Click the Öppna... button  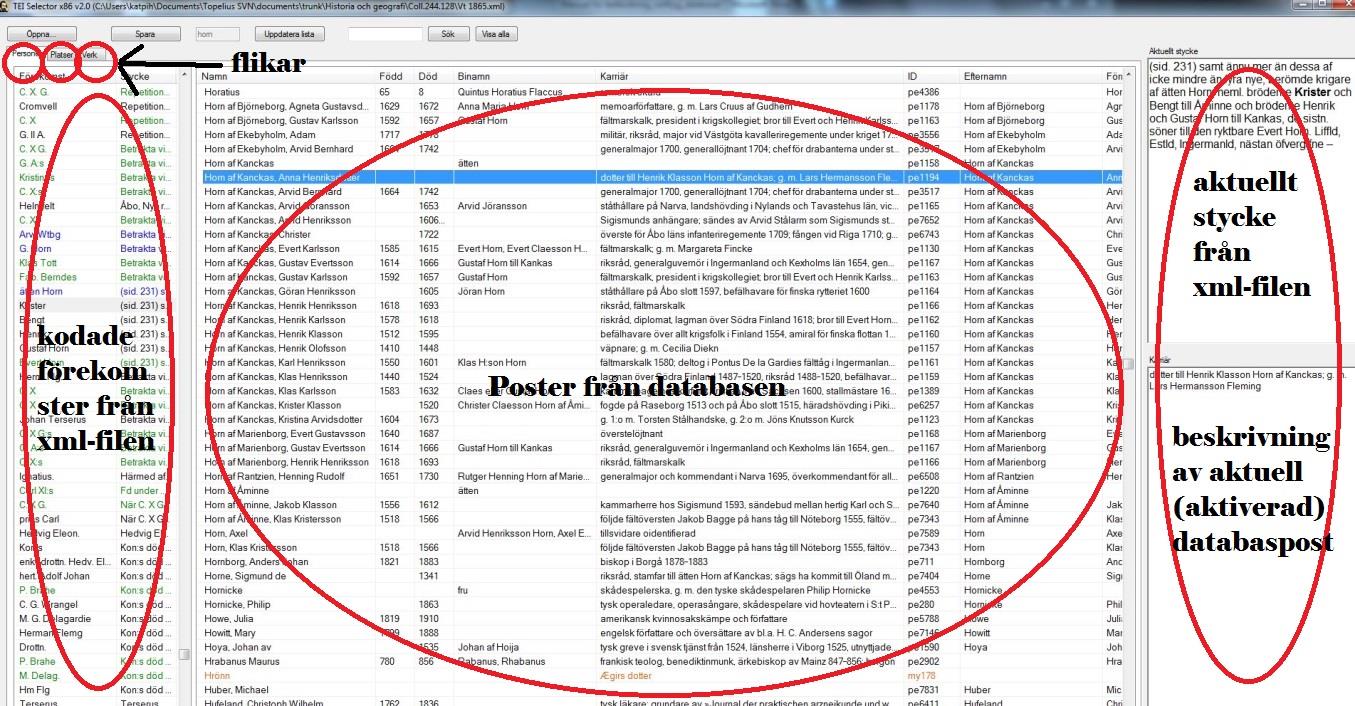(42, 34)
